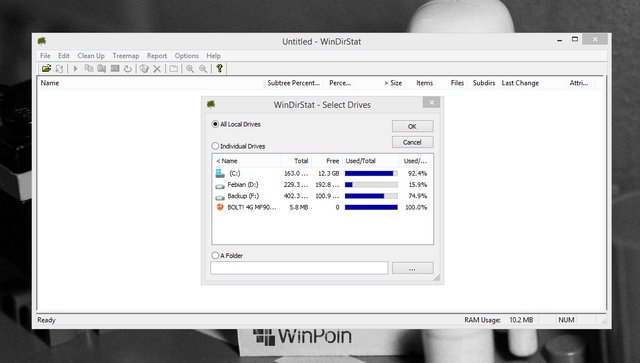Image resolution: width=640 pixels, height=363 pixels.
Task: Click the Explorer Here toolbar icon
Action: (102, 68)
